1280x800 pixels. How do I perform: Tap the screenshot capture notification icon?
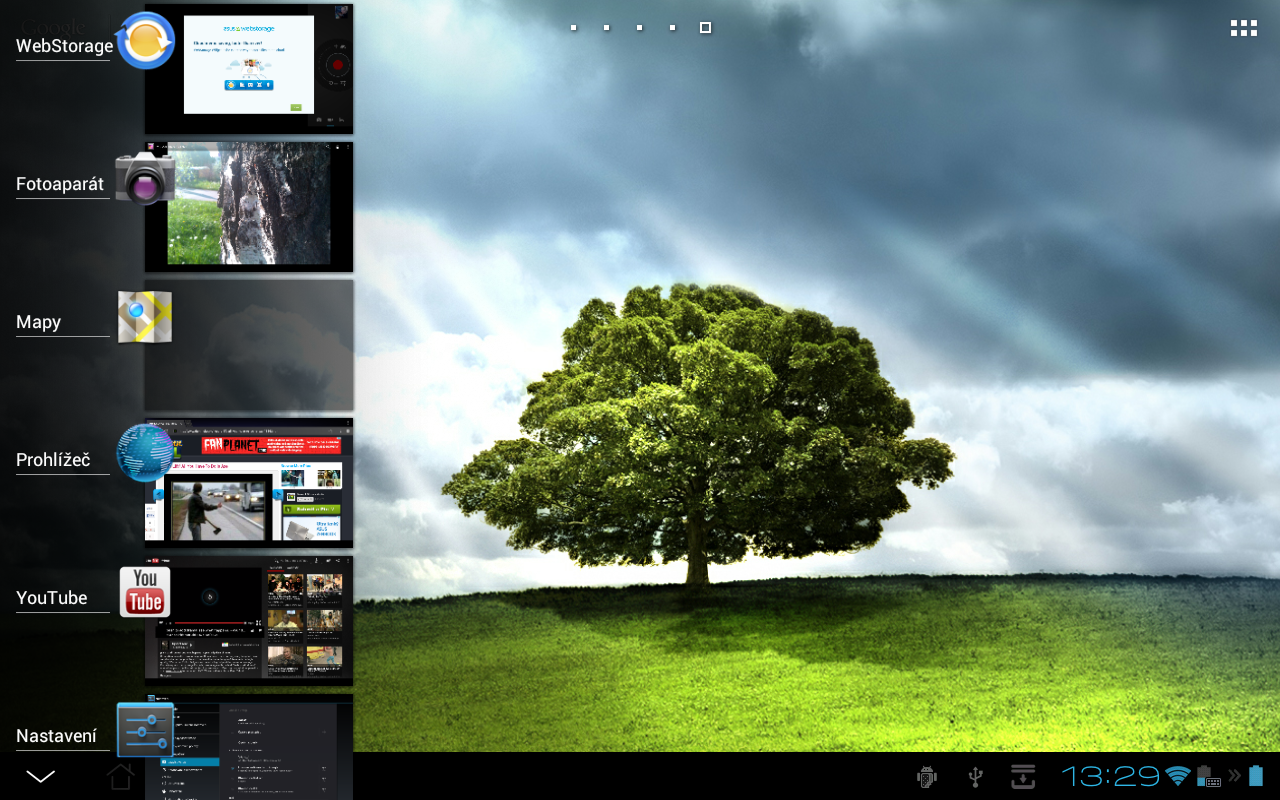(1022, 776)
